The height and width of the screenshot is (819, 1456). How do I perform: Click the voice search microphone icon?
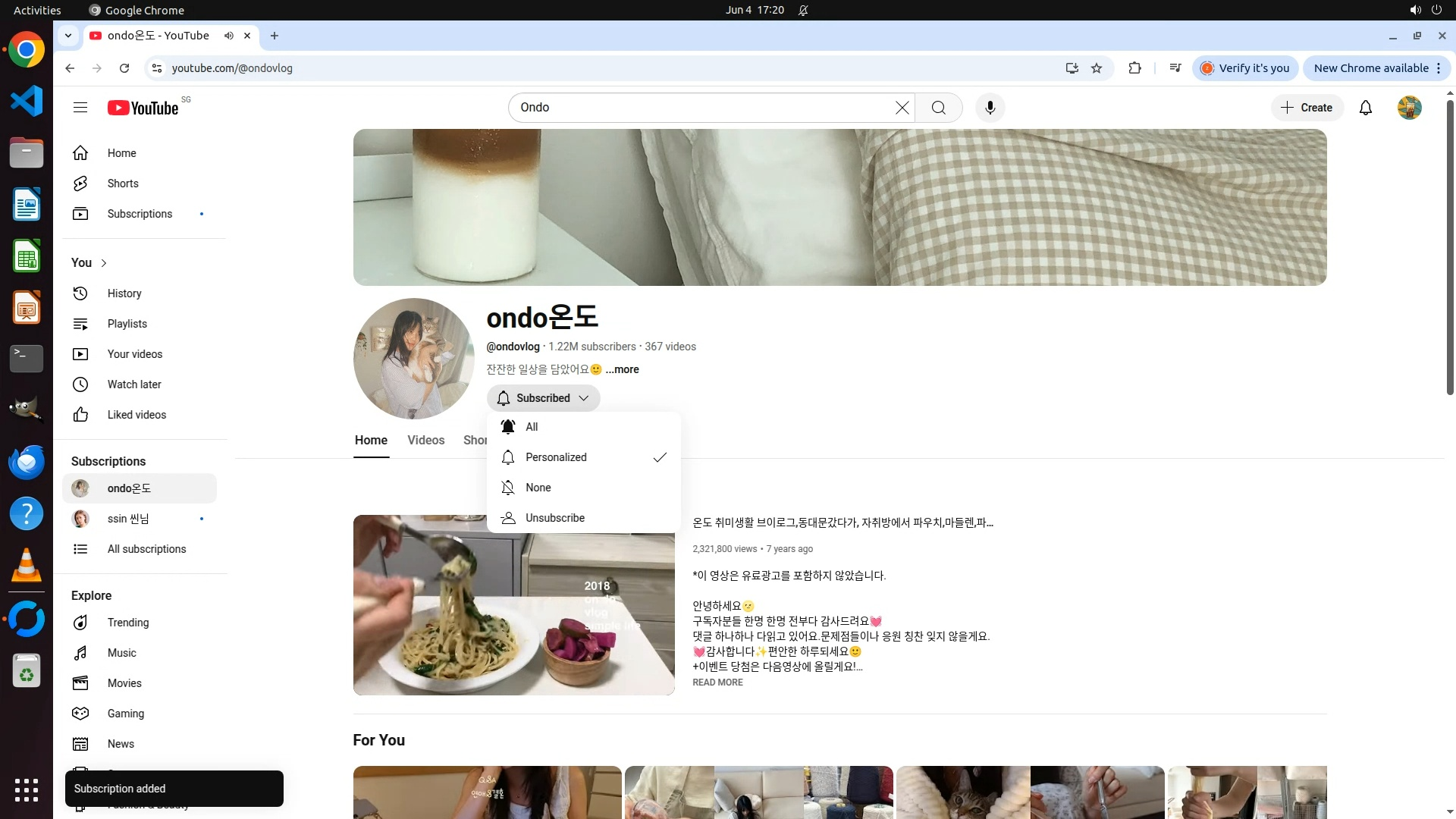(x=990, y=108)
